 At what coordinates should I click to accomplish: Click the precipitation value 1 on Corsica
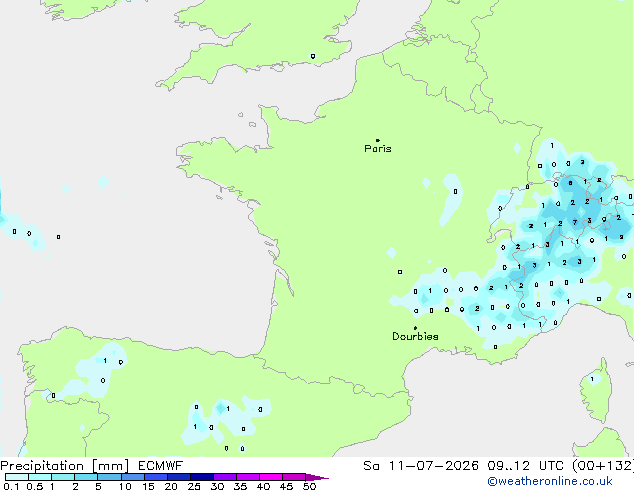pyautogui.click(x=592, y=379)
